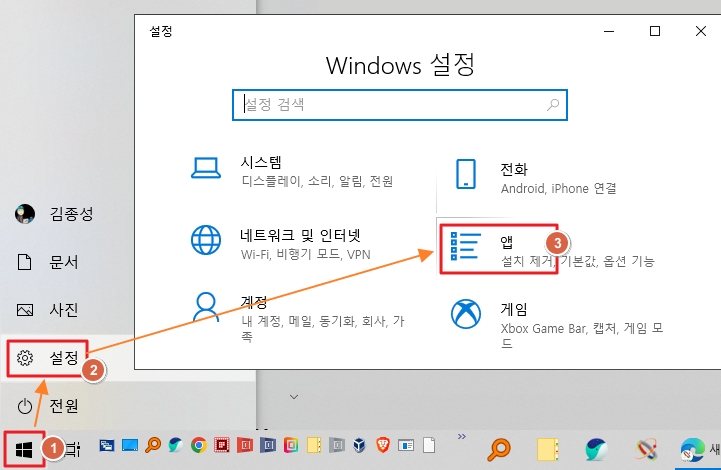Open the 게임 Xbox icon

coord(465,314)
